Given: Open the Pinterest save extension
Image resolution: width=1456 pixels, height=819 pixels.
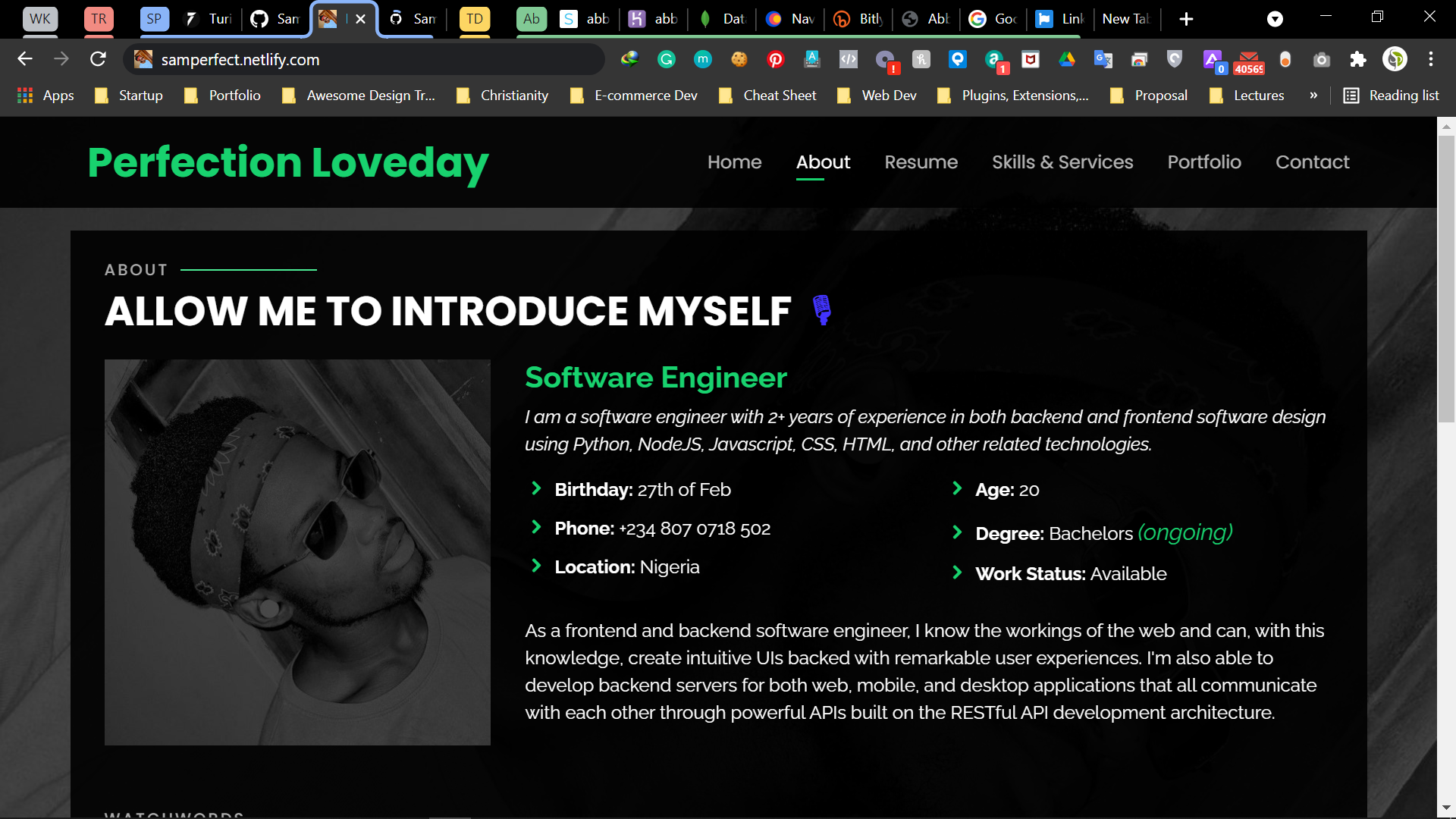Looking at the screenshot, I should point(776,59).
